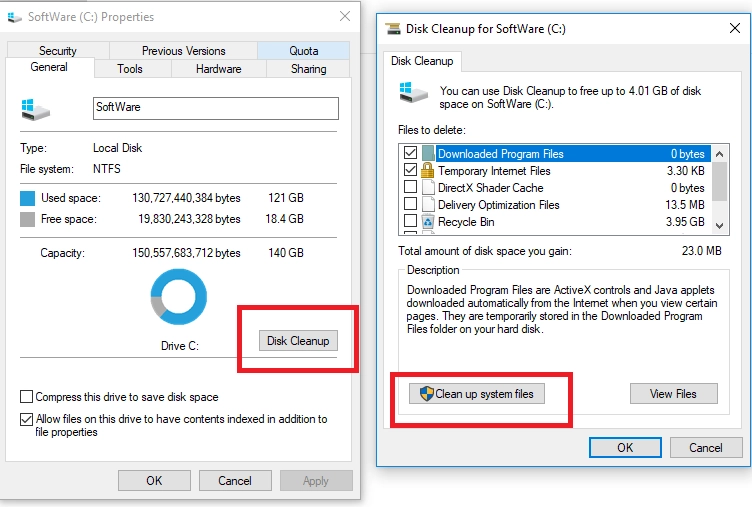The image size is (752, 507).
Task: Click the padlock icon for Temporary Internet Files
Action: pos(427,170)
